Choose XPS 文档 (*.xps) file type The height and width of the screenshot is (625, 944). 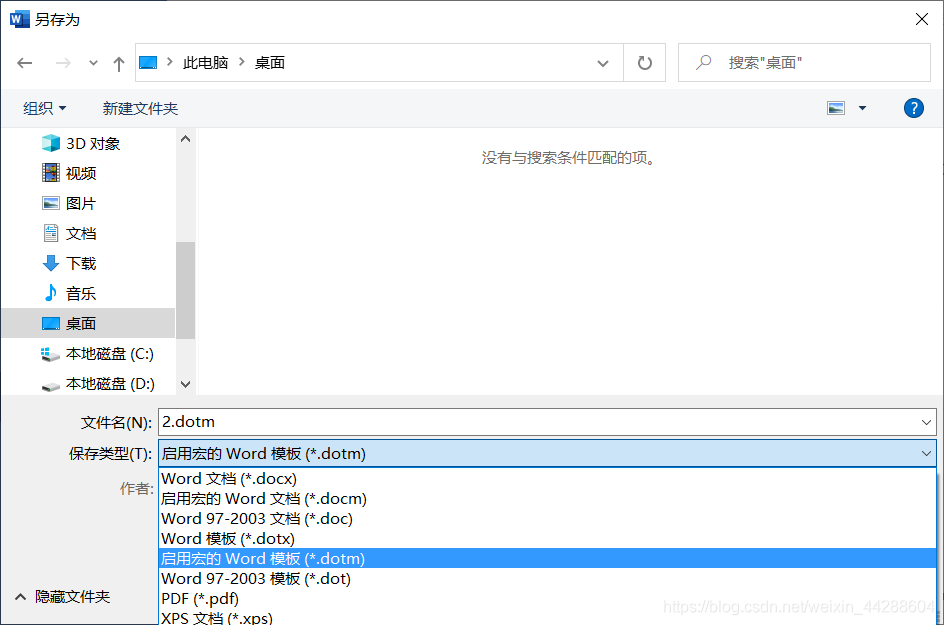pos(547,617)
